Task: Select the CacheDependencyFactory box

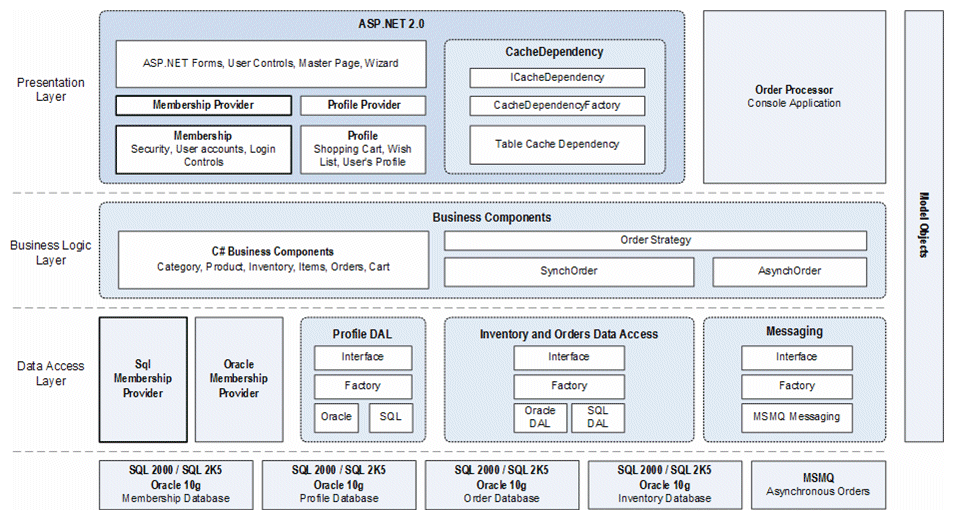Action: pos(557,106)
